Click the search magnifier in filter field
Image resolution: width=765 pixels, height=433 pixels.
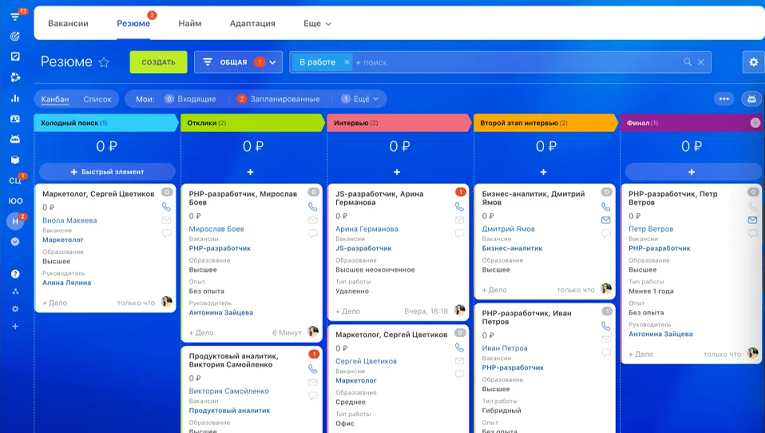click(687, 62)
